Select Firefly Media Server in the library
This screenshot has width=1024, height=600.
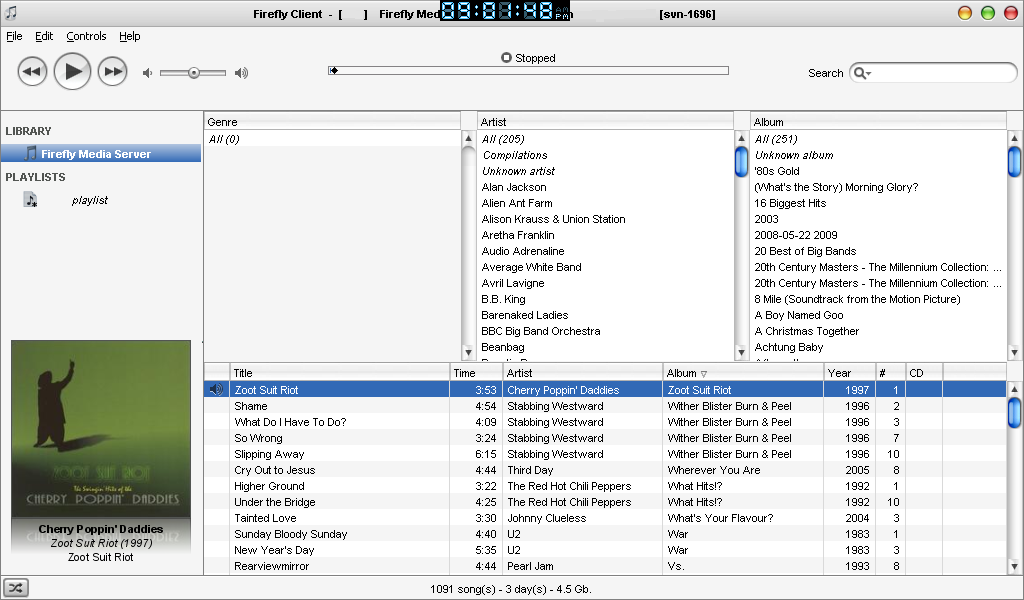coord(101,153)
